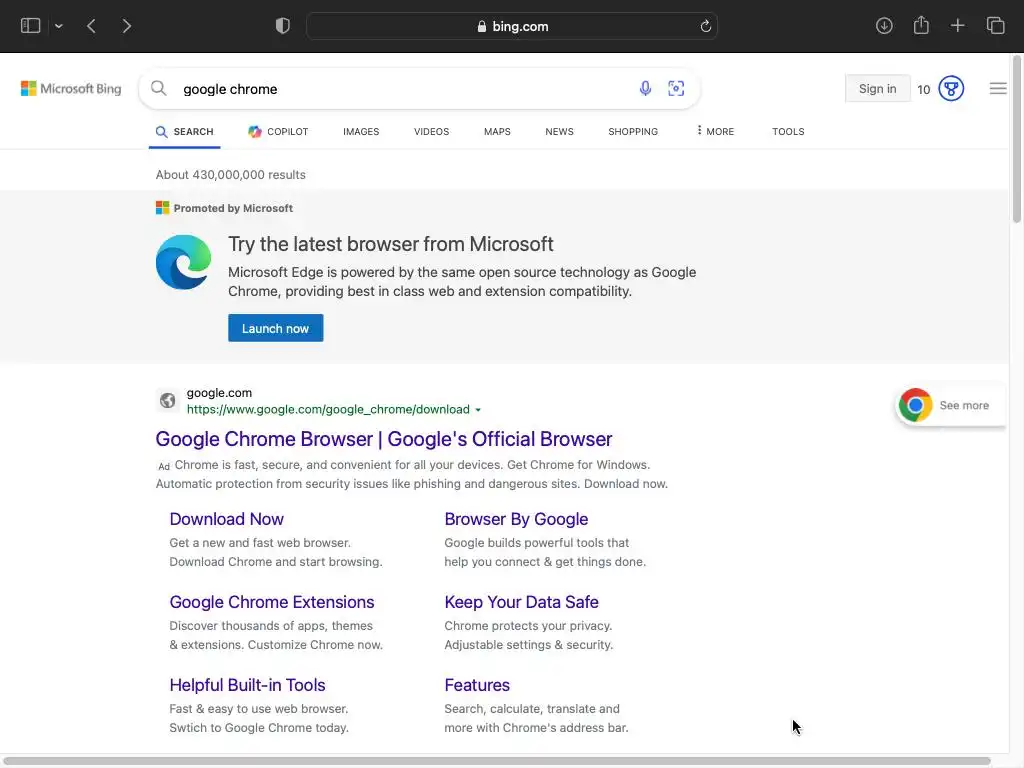Open visual search camera icon
The height and width of the screenshot is (768, 1024).
[676, 88]
